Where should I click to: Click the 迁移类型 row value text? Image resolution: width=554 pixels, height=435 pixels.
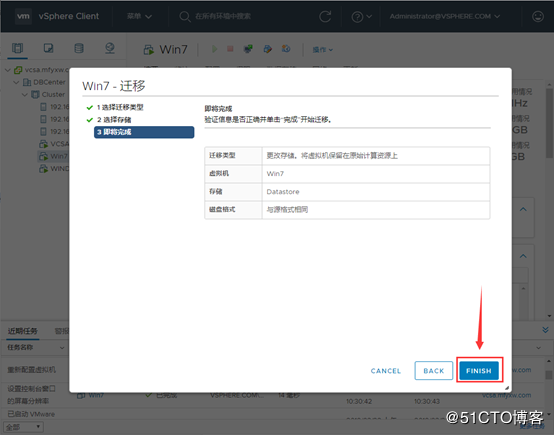click(x=332, y=155)
